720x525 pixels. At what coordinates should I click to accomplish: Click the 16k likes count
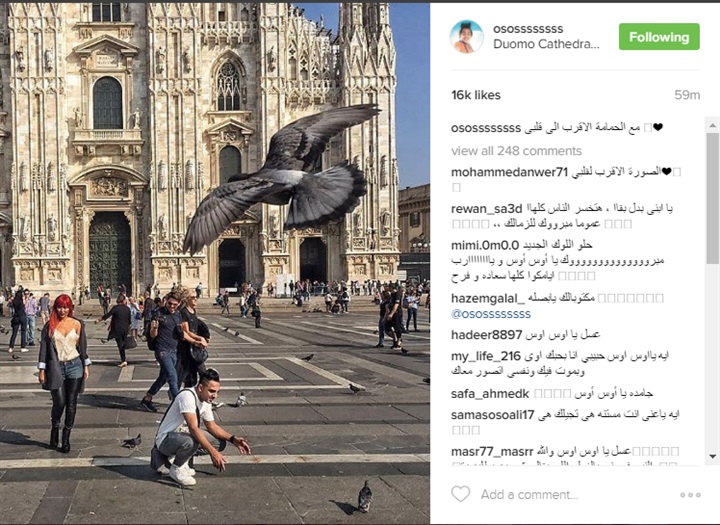click(x=476, y=95)
